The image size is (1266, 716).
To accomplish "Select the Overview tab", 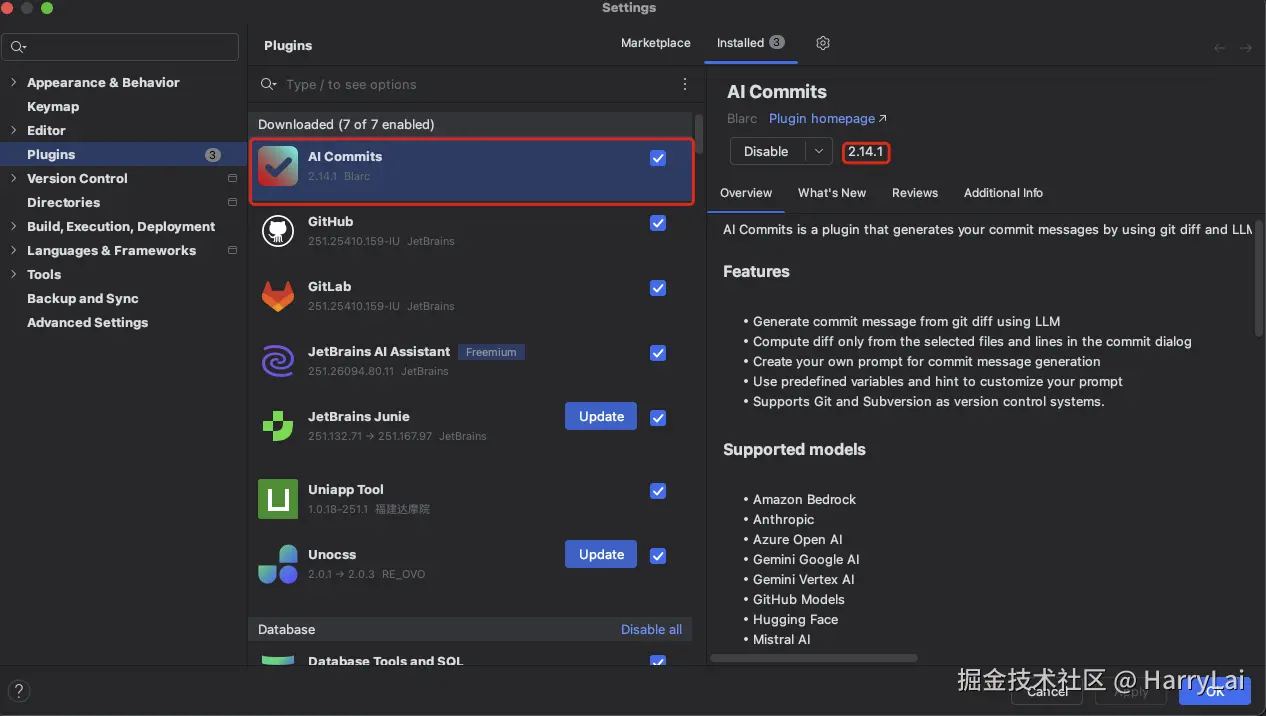I will 746,193.
